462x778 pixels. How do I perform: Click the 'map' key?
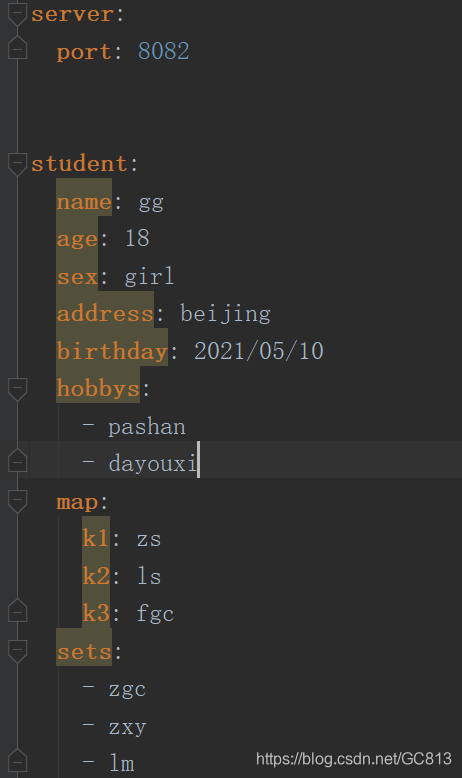click(77, 502)
